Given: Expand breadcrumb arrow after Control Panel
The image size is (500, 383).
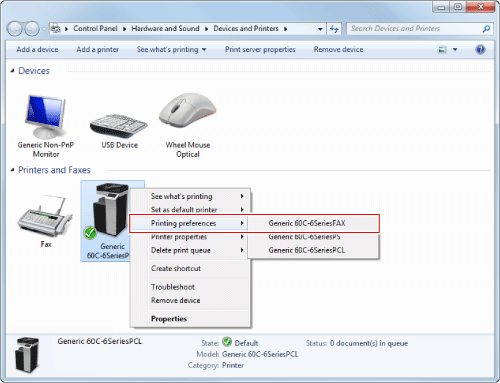Looking at the screenshot, I should click(x=124, y=29).
